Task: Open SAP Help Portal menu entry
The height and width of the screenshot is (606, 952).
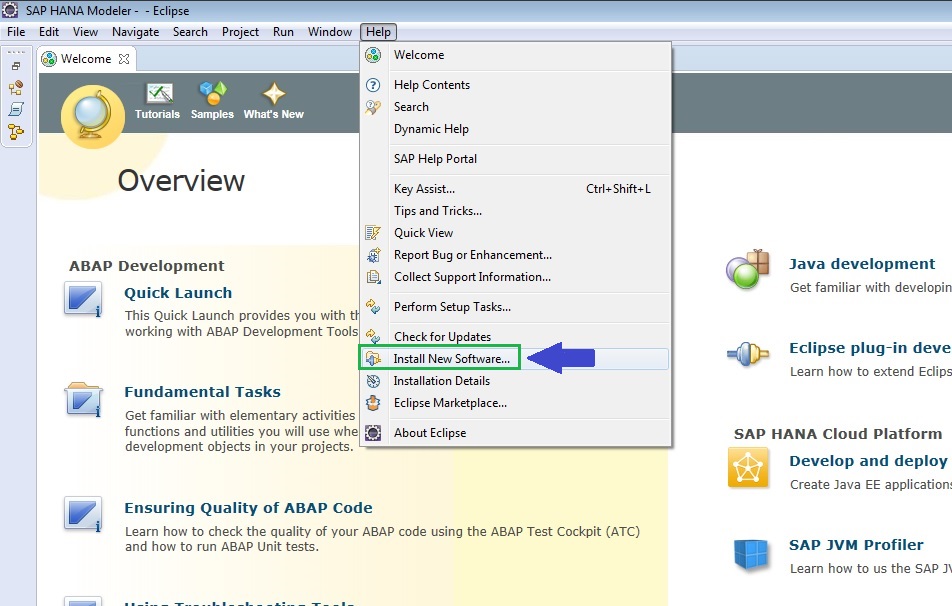Action: [515, 159]
